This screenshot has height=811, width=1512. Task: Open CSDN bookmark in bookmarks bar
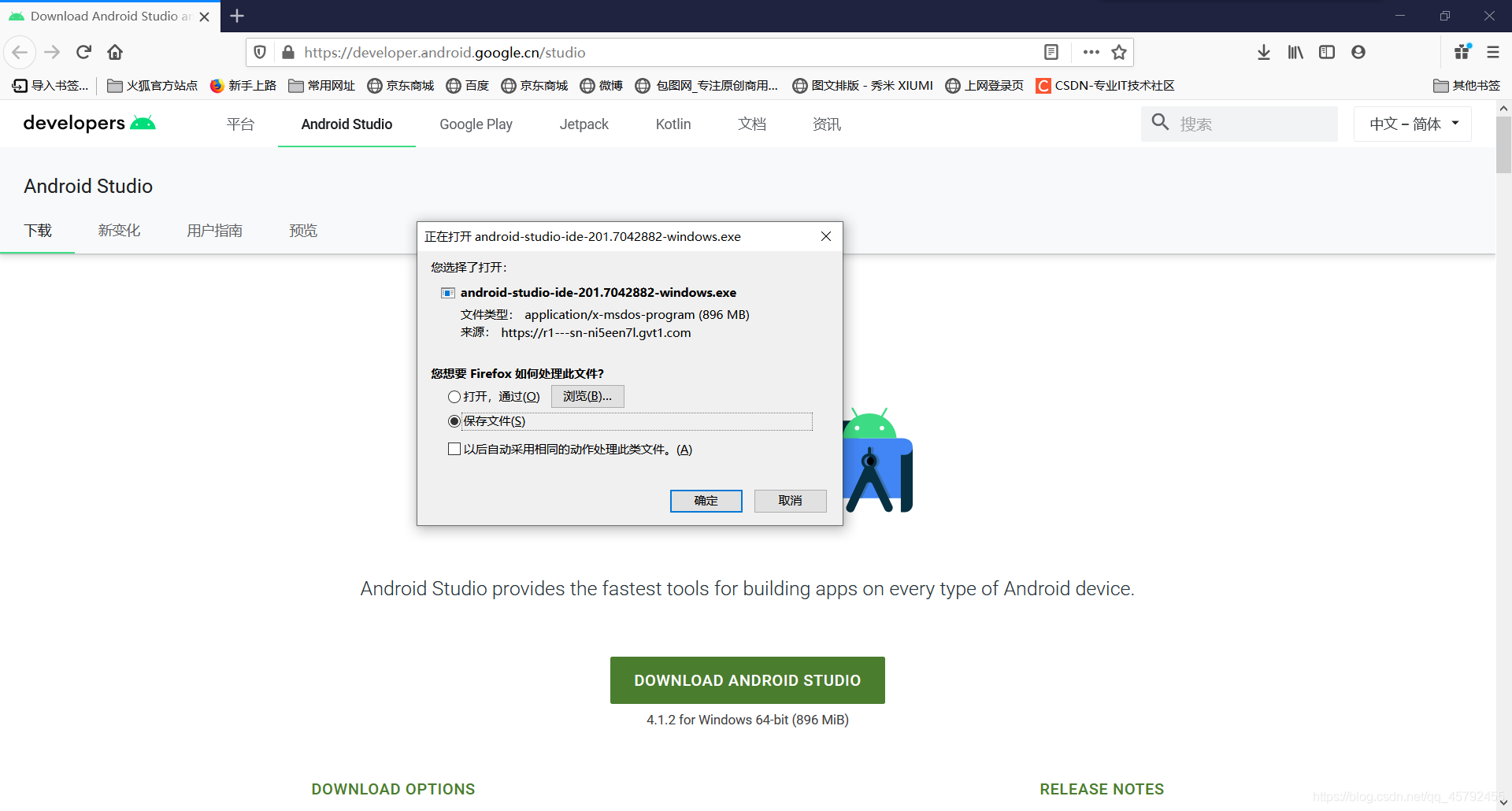click(x=1106, y=85)
